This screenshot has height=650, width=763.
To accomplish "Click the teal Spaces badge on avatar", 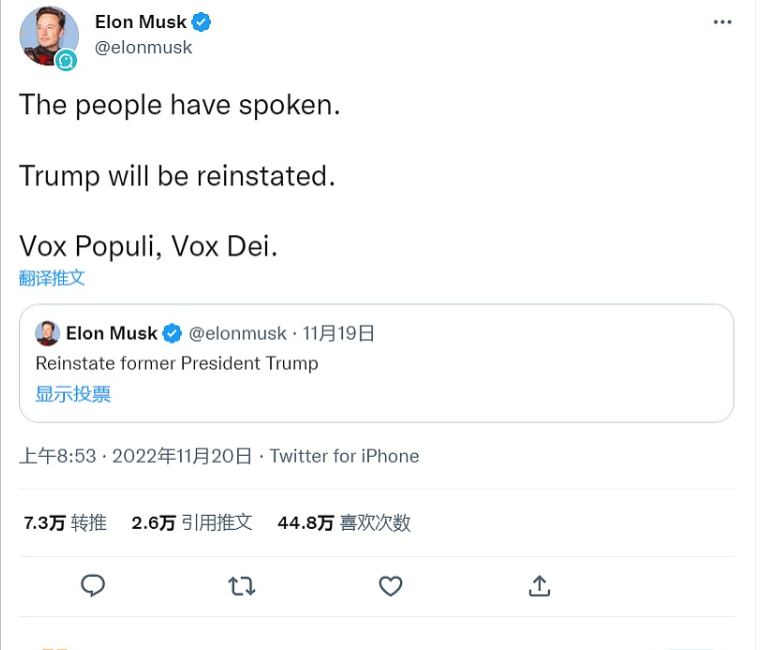I will (x=66, y=60).
